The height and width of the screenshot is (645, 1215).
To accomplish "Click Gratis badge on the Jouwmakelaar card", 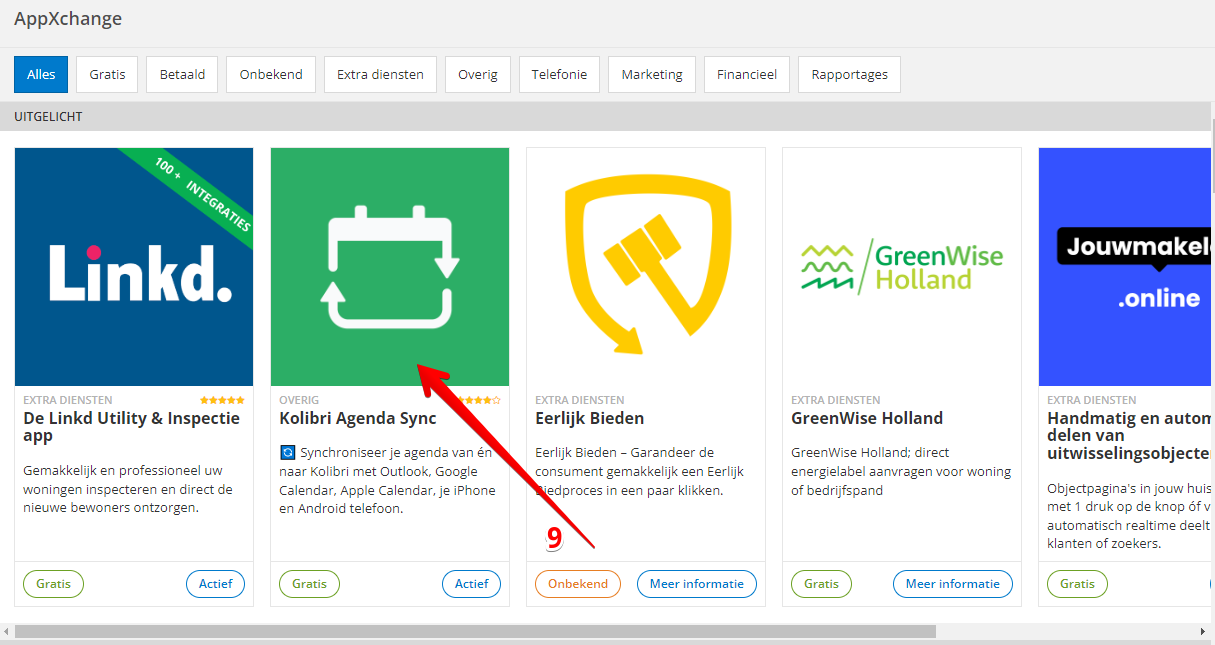I will (x=1078, y=584).
